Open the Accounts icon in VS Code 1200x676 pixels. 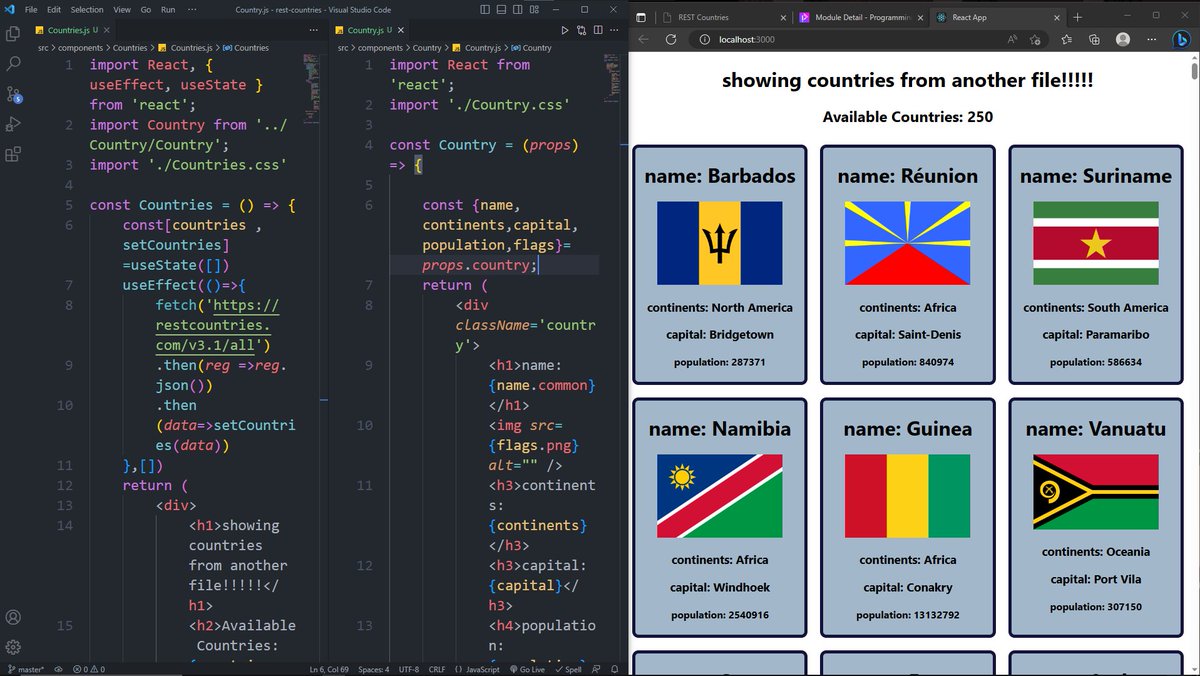coord(13,618)
